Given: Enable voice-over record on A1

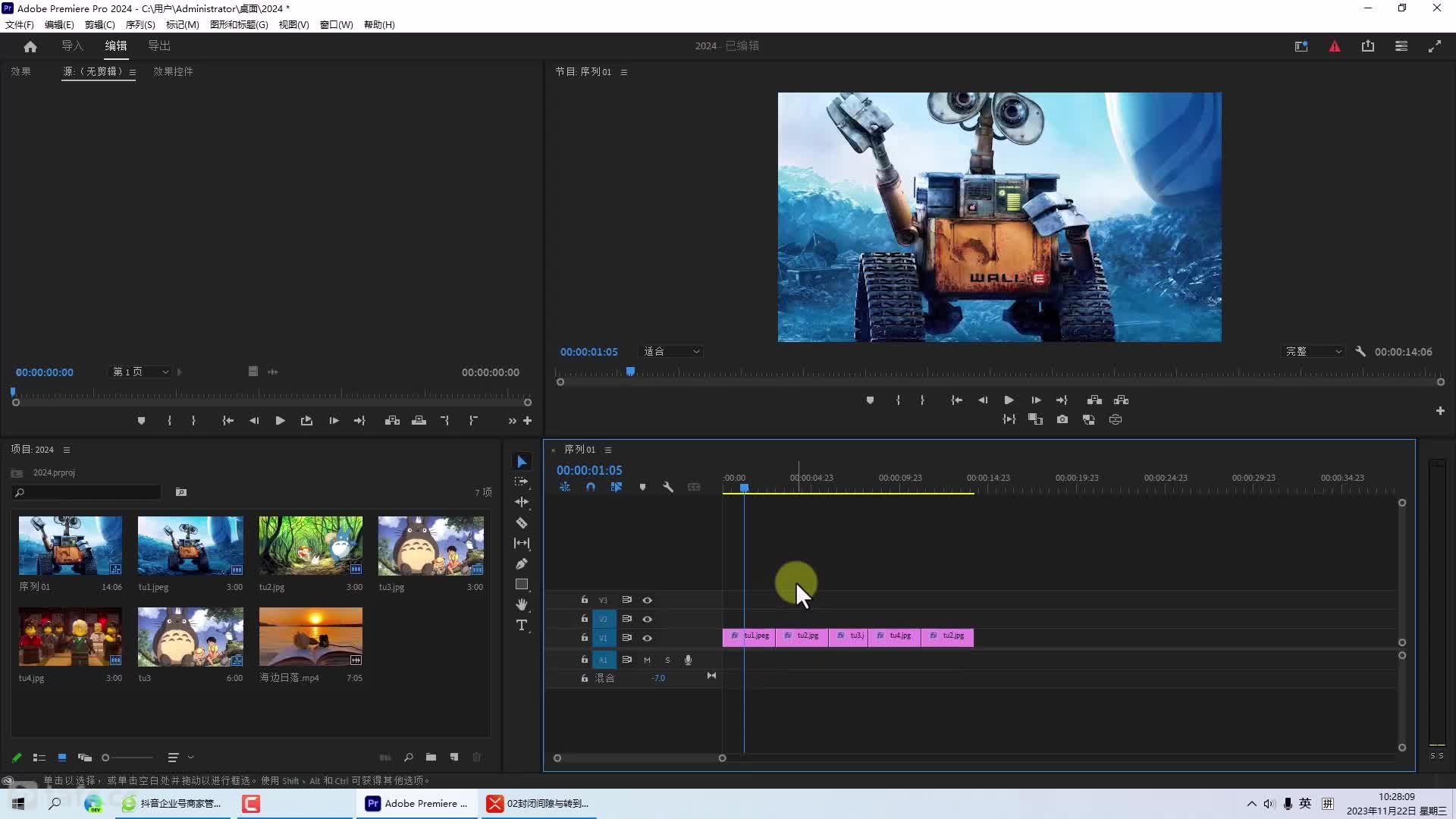Looking at the screenshot, I should [x=688, y=660].
